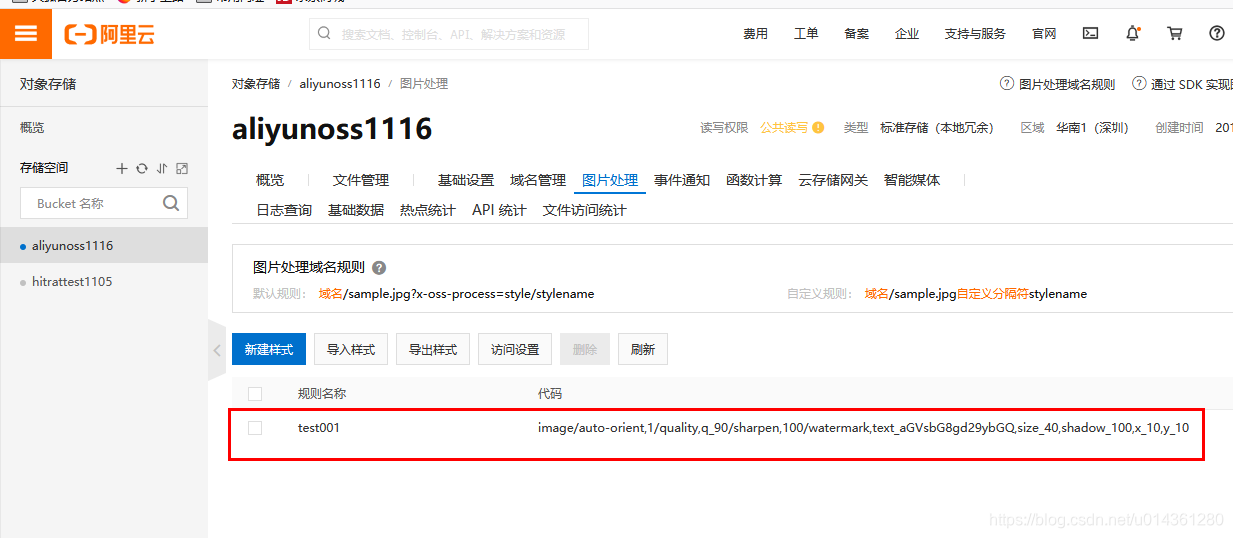Open the 通过 SDK 实现 help link
This screenshot has width=1233, height=538.
coord(1183,84)
